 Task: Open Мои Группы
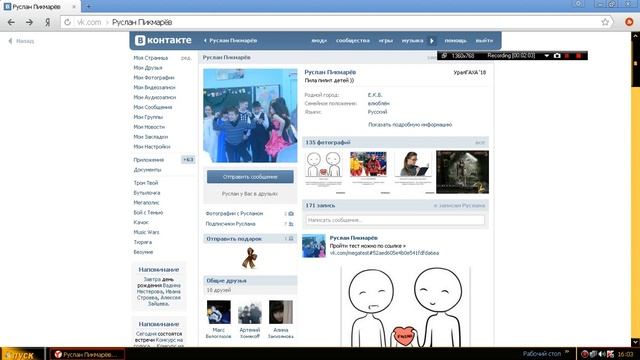[148, 117]
